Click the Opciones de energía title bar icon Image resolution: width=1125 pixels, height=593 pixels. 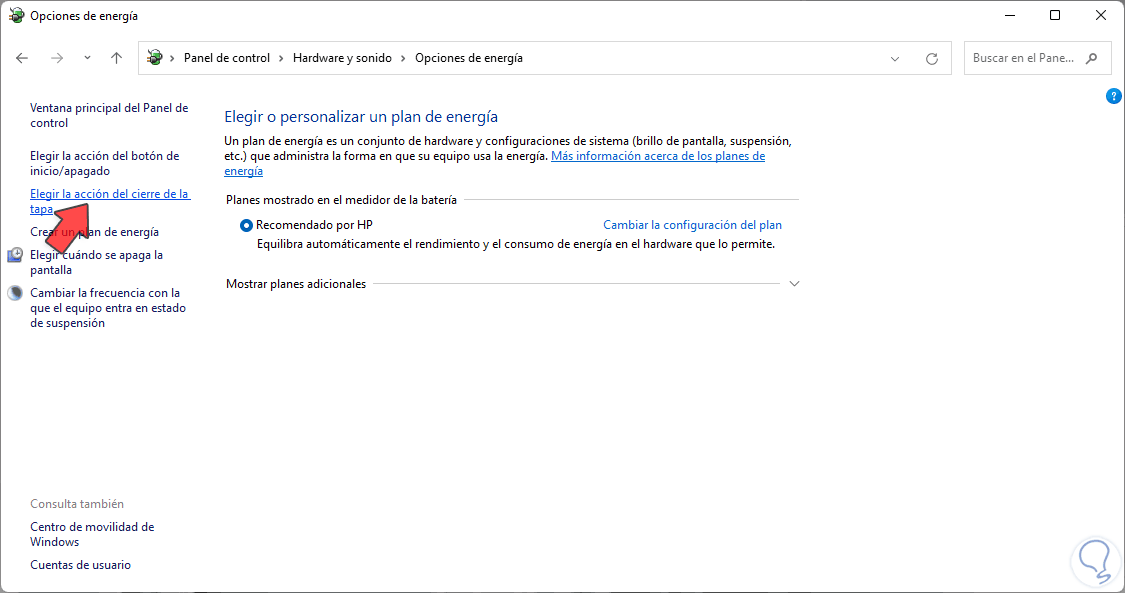pos(16,15)
